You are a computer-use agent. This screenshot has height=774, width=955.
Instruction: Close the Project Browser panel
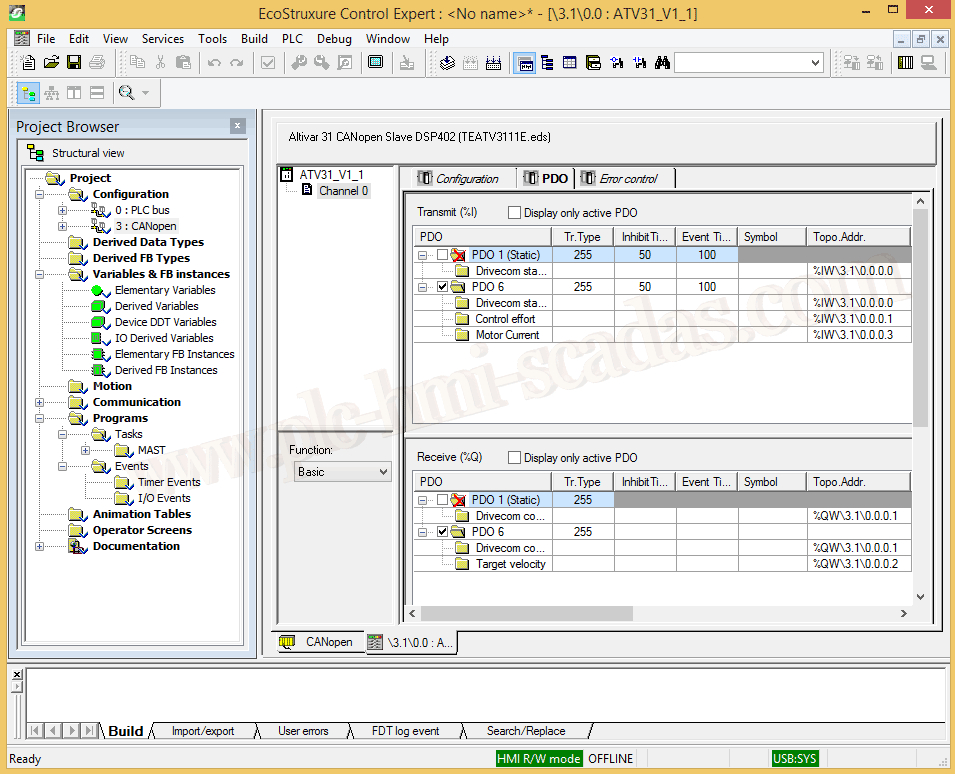point(237,126)
